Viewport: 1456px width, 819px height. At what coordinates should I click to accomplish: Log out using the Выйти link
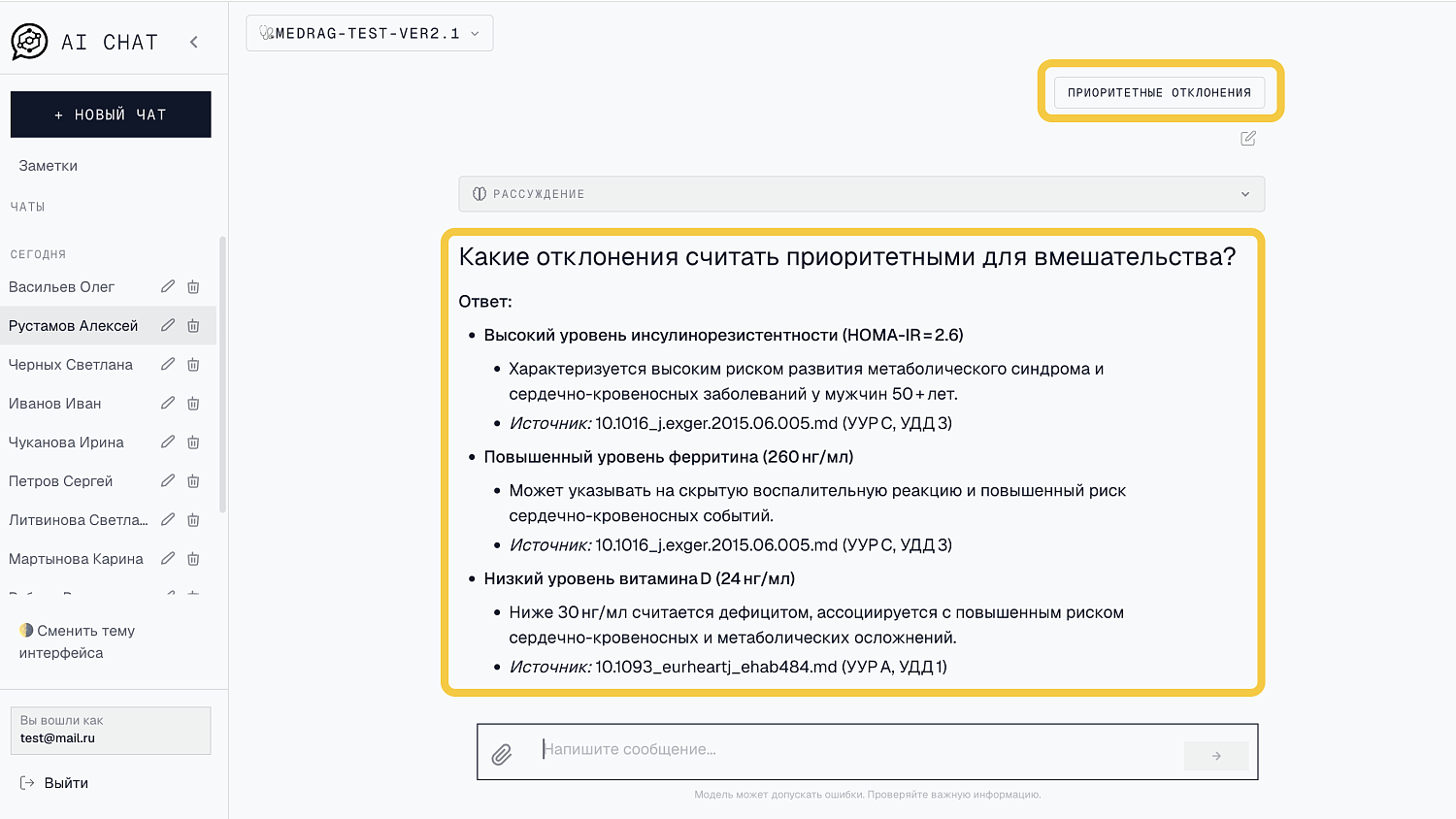[x=66, y=783]
